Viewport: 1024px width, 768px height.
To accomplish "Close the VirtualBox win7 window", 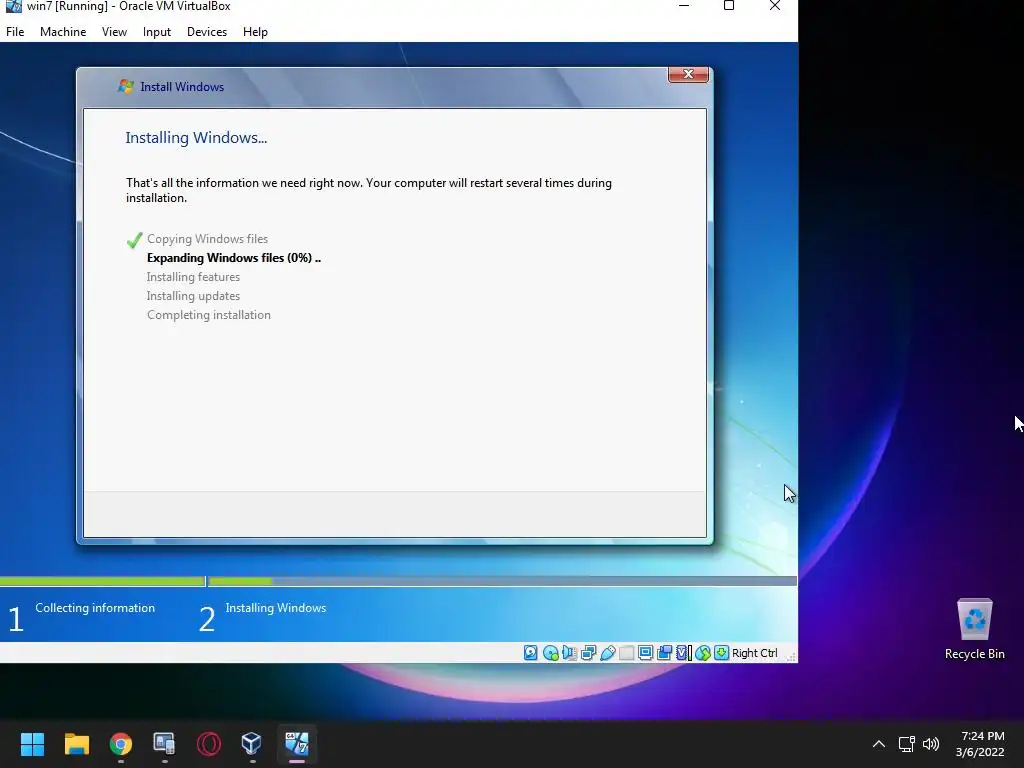I will pos(775,6).
